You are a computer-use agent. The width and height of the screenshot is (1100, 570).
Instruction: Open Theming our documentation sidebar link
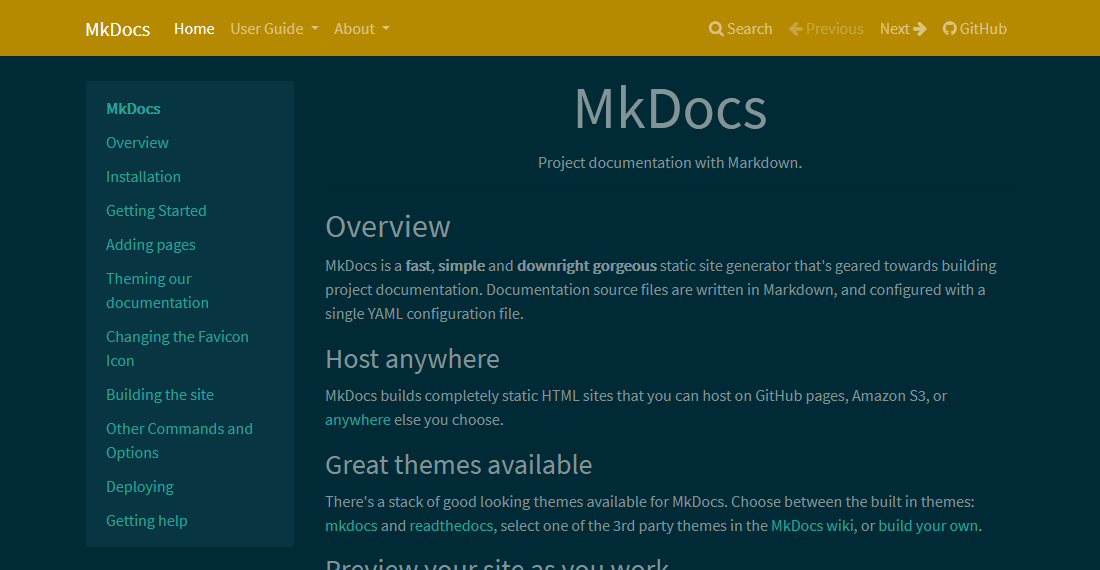(x=157, y=290)
